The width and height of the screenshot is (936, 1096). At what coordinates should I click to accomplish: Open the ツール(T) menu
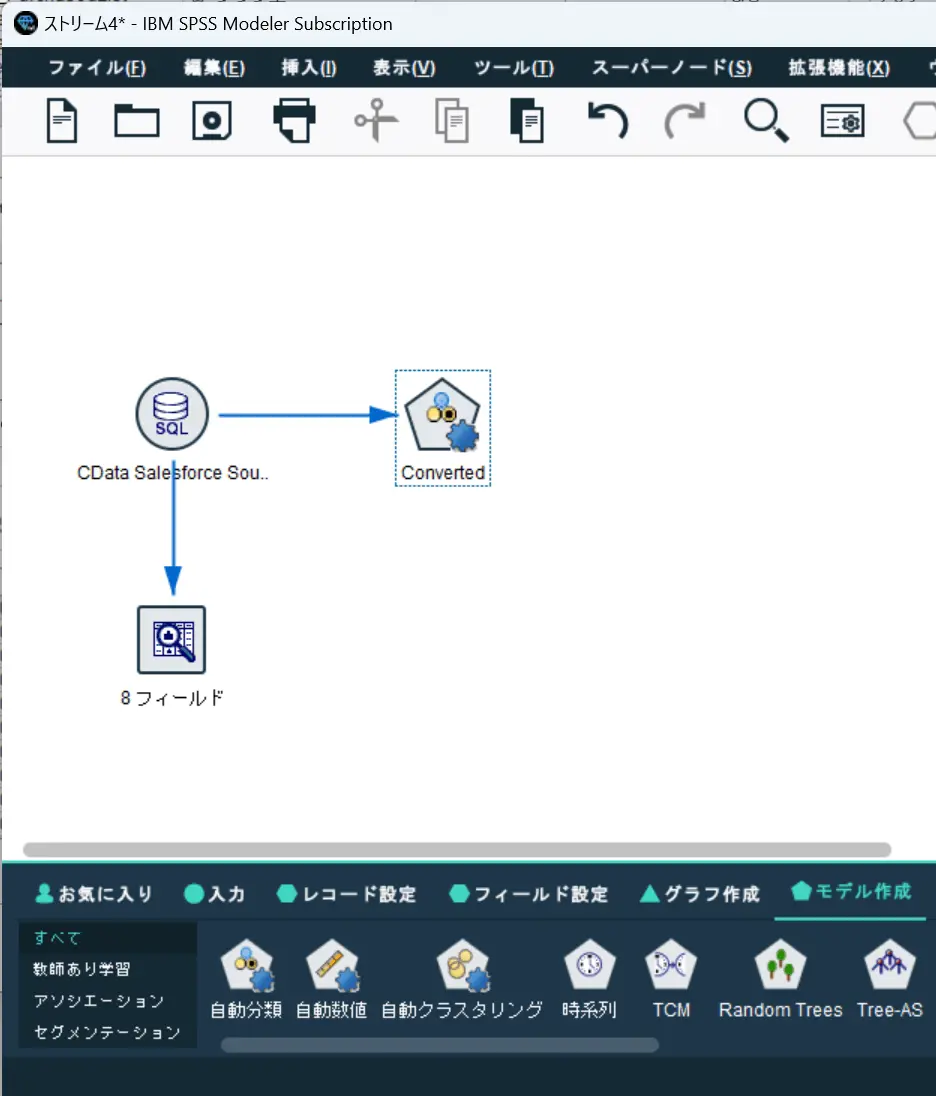pos(514,68)
